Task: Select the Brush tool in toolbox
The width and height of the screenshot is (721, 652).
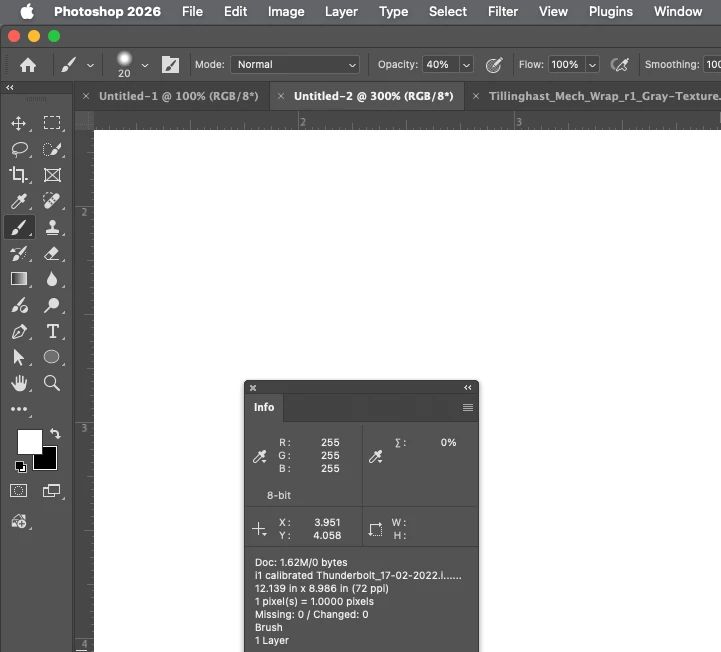Action: pos(19,227)
